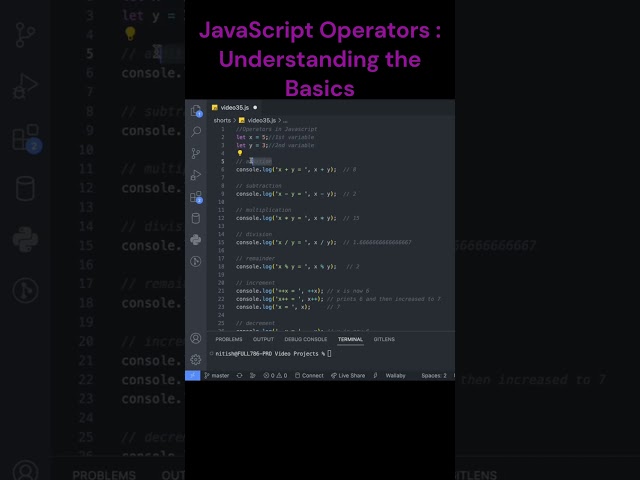Change indentation via Spaces: 2

[x=433, y=376]
